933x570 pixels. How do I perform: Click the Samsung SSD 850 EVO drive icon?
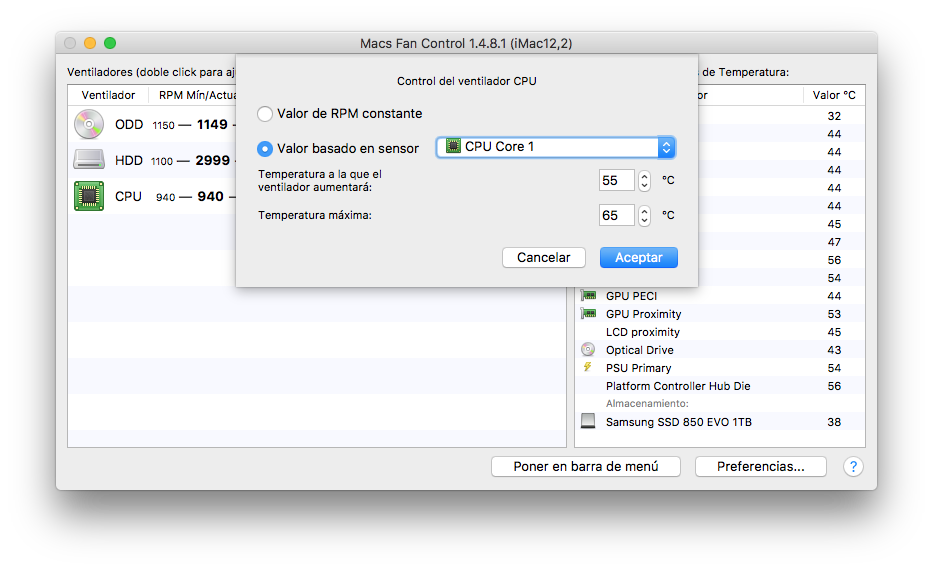pyautogui.click(x=588, y=422)
